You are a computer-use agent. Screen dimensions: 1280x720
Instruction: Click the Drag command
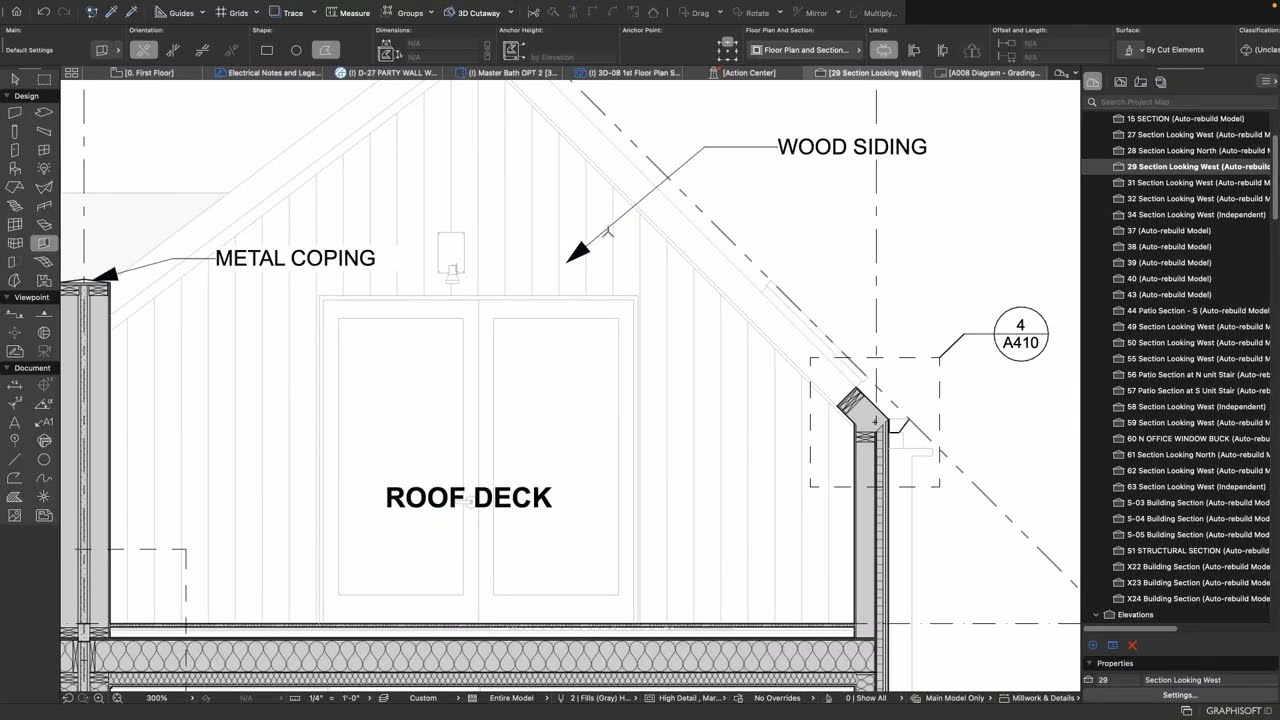[x=693, y=13]
